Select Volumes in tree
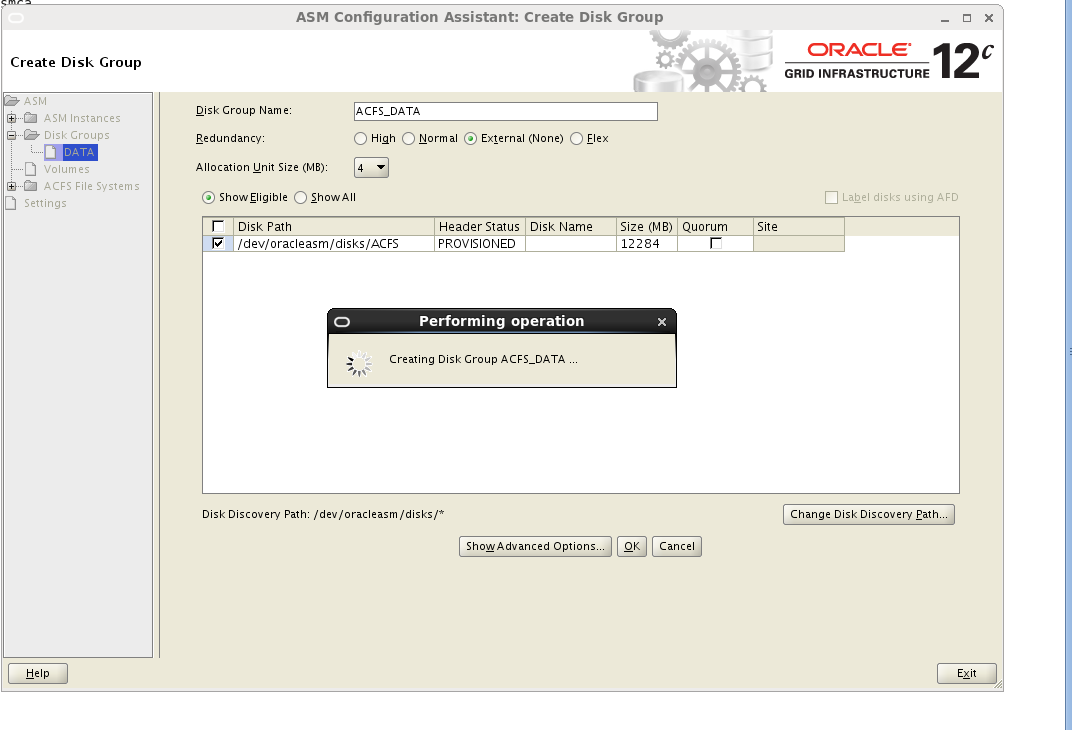Viewport: 1072px width, 730px height. click(66, 170)
